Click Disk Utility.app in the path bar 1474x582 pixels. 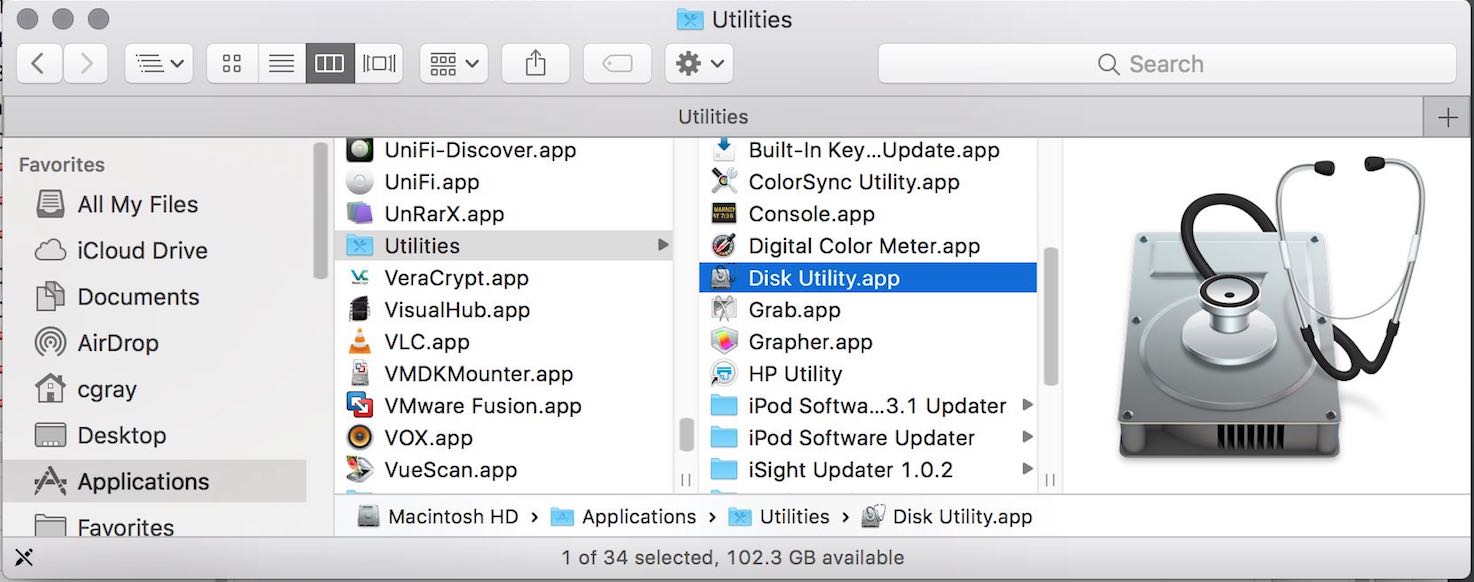(947, 517)
